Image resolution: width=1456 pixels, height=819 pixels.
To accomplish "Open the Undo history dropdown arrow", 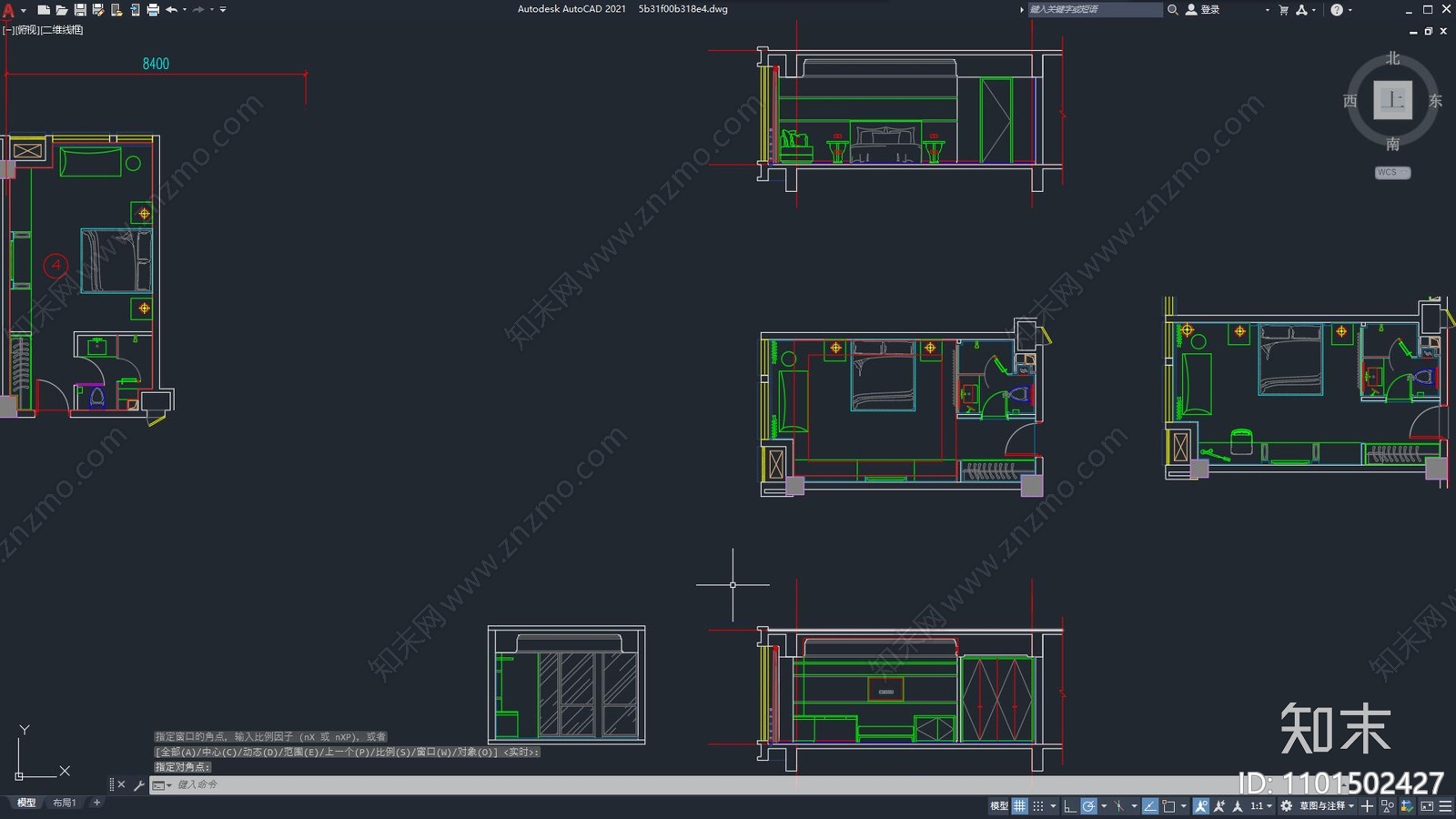I will (185, 10).
